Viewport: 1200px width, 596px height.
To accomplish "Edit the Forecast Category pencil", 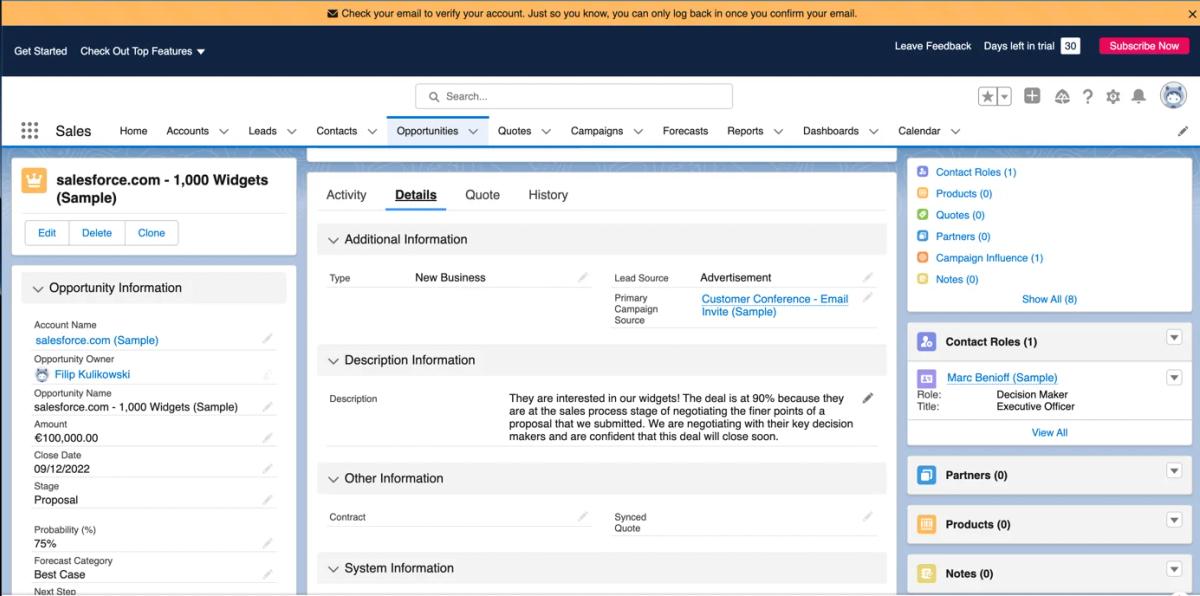I will click(x=267, y=574).
